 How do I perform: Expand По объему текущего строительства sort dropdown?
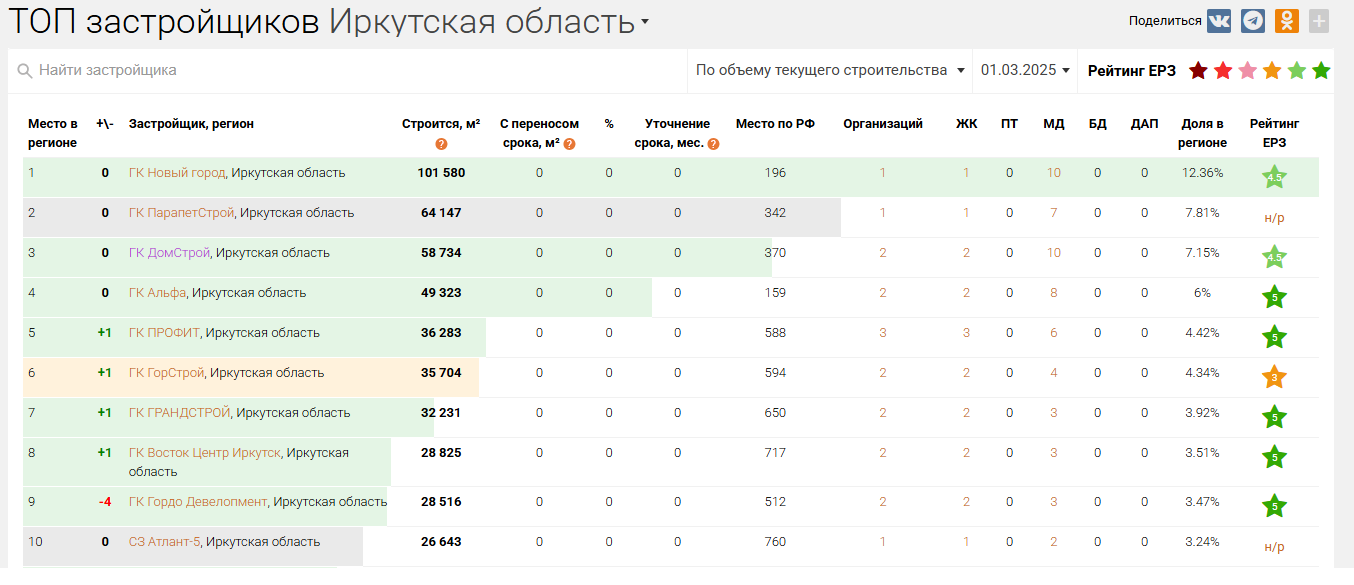[x=830, y=70]
